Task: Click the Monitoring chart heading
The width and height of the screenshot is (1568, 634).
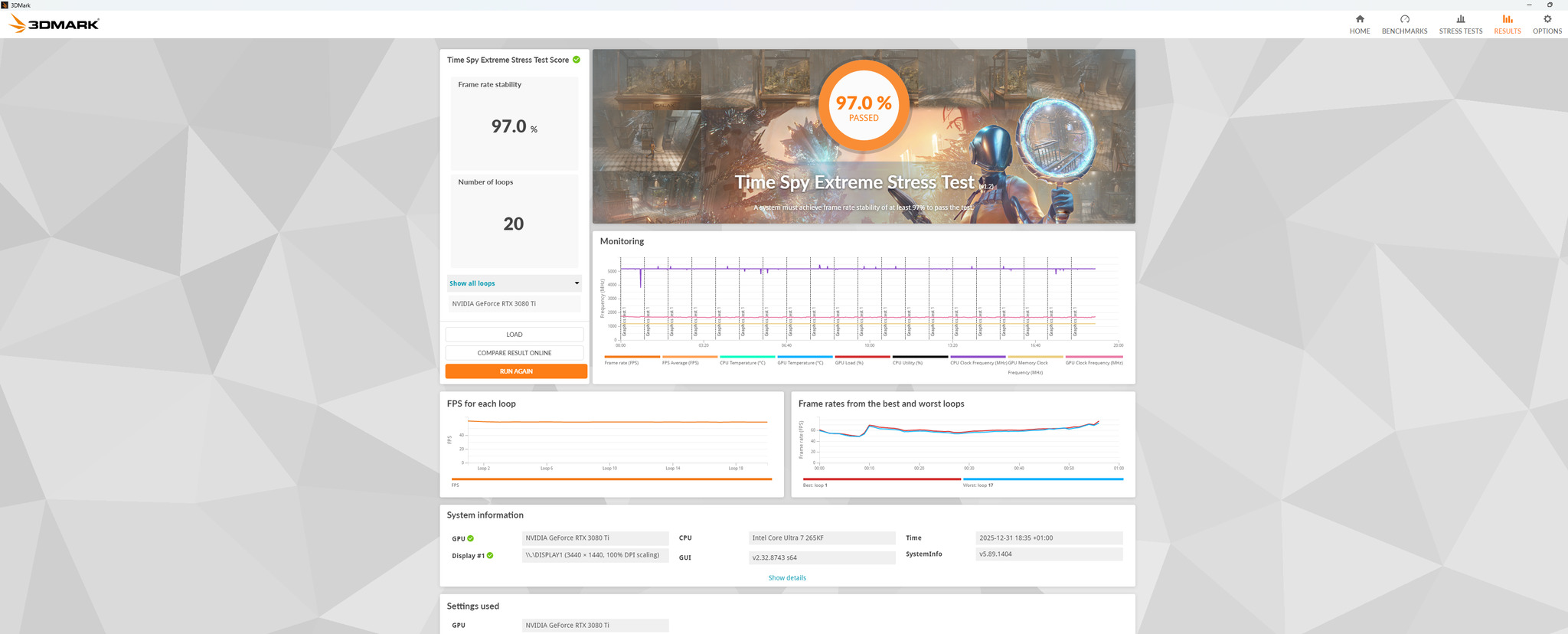Action: [x=622, y=241]
